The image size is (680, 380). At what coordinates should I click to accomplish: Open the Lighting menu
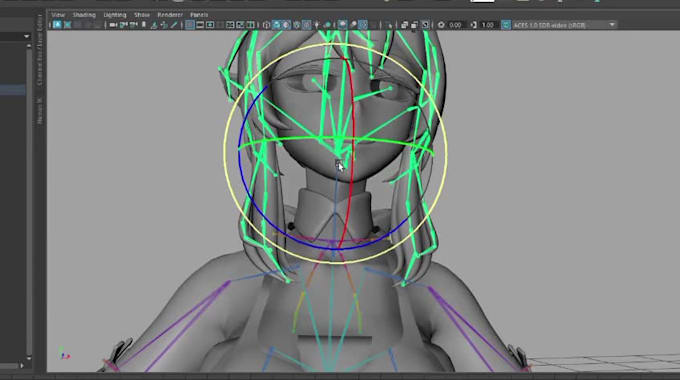[115, 15]
